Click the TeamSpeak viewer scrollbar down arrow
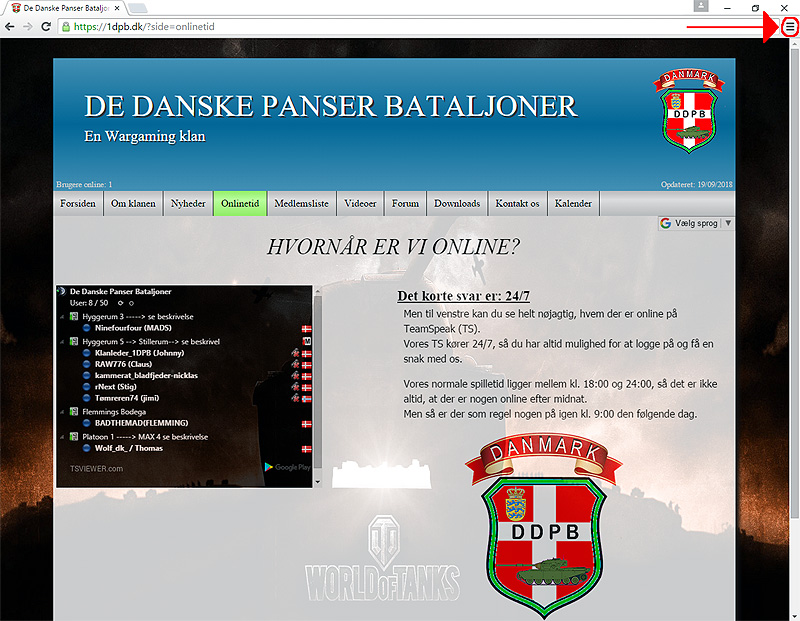Image resolution: width=800 pixels, height=621 pixels. [x=318, y=481]
